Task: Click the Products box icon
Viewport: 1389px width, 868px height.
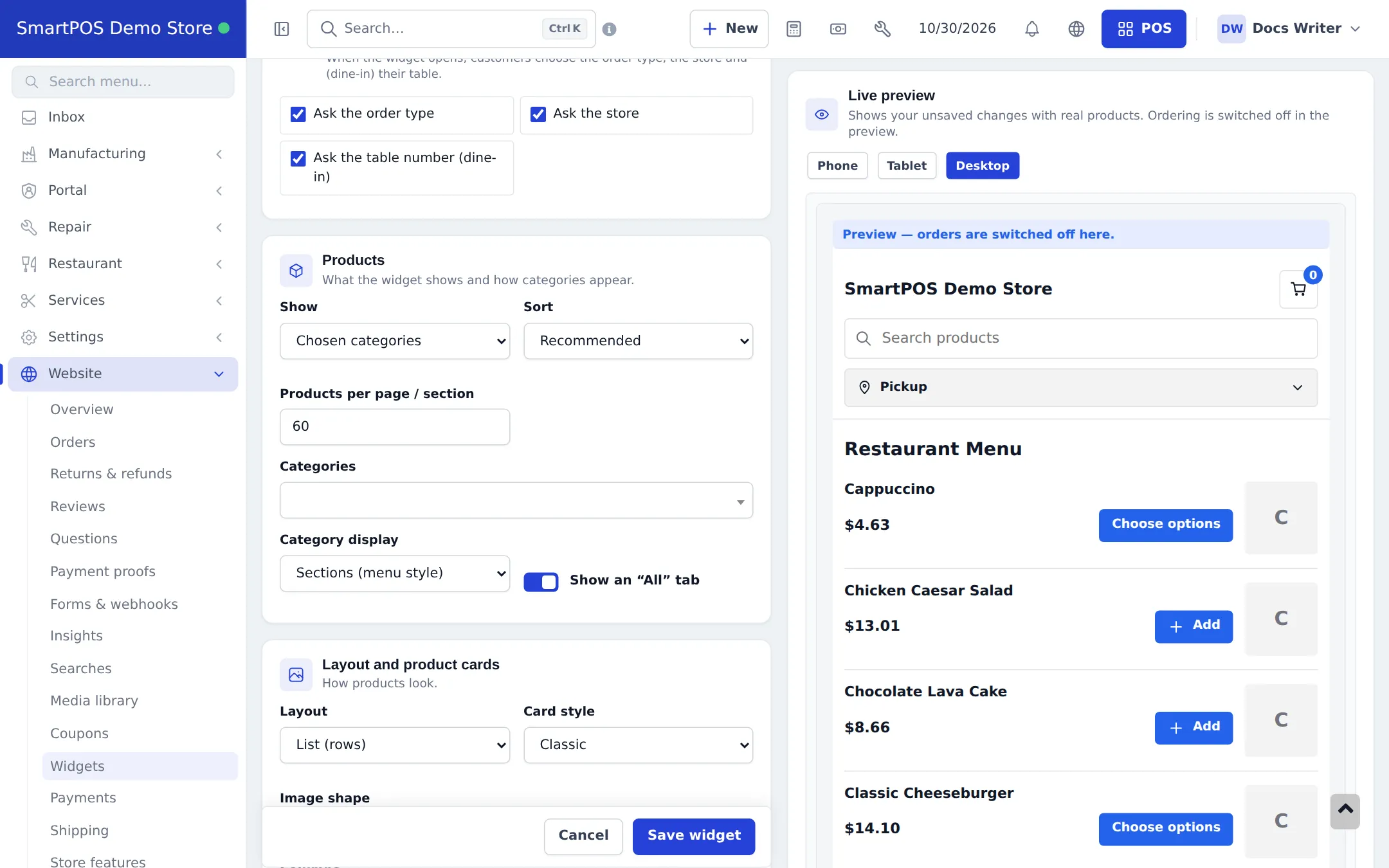Action: click(x=296, y=271)
